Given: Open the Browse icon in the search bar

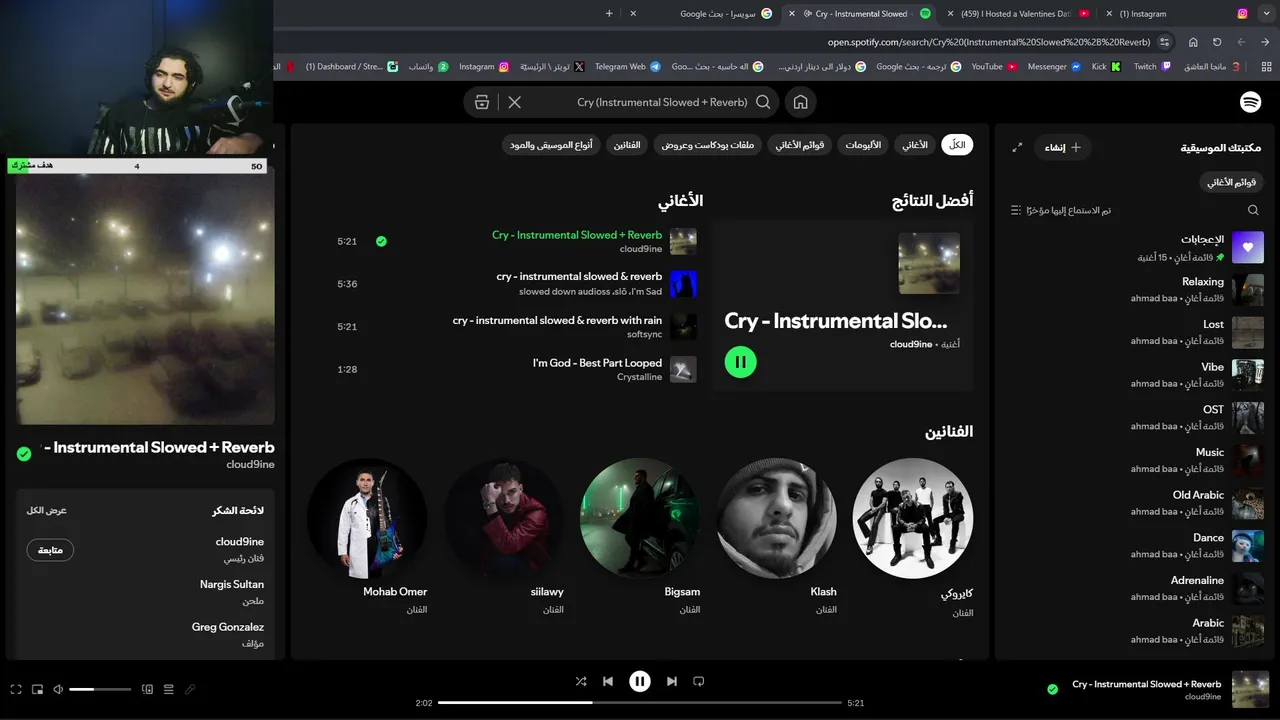Looking at the screenshot, I should pyautogui.click(x=482, y=102).
